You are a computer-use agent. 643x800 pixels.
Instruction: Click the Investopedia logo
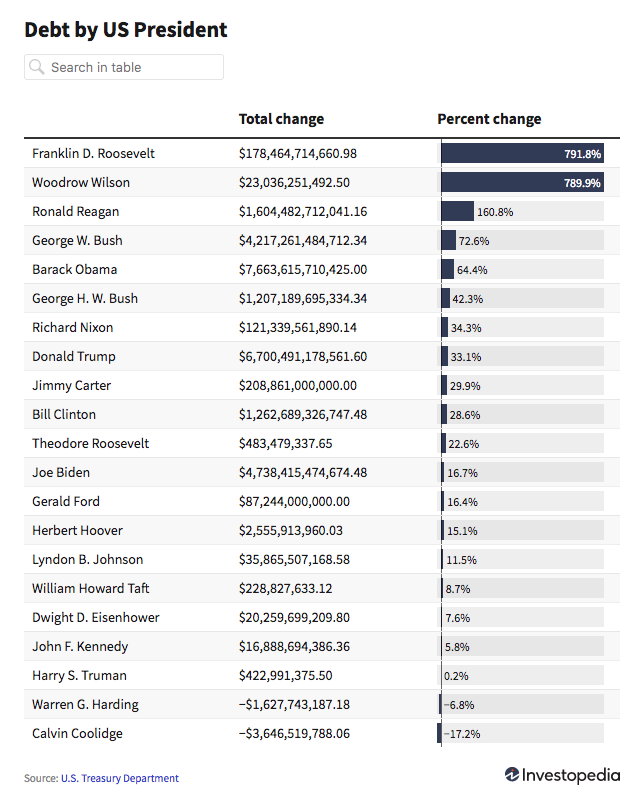(x=562, y=775)
